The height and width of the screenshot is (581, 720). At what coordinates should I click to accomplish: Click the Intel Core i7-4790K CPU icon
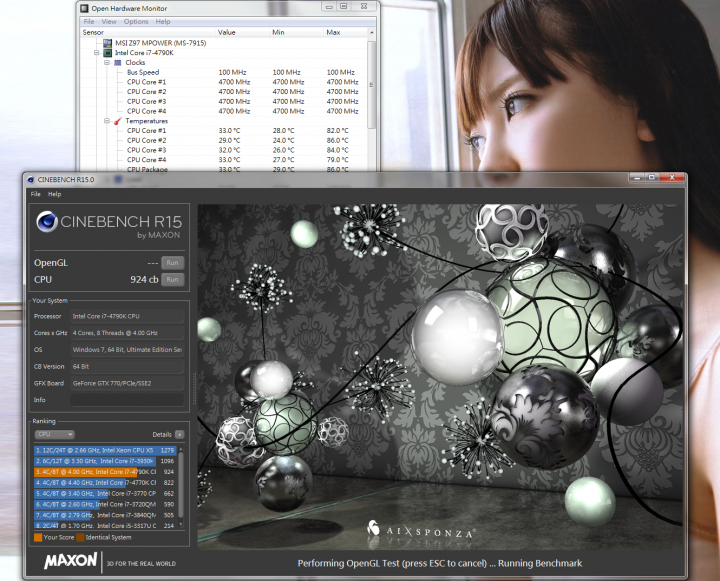pyautogui.click(x=107, y=53)
